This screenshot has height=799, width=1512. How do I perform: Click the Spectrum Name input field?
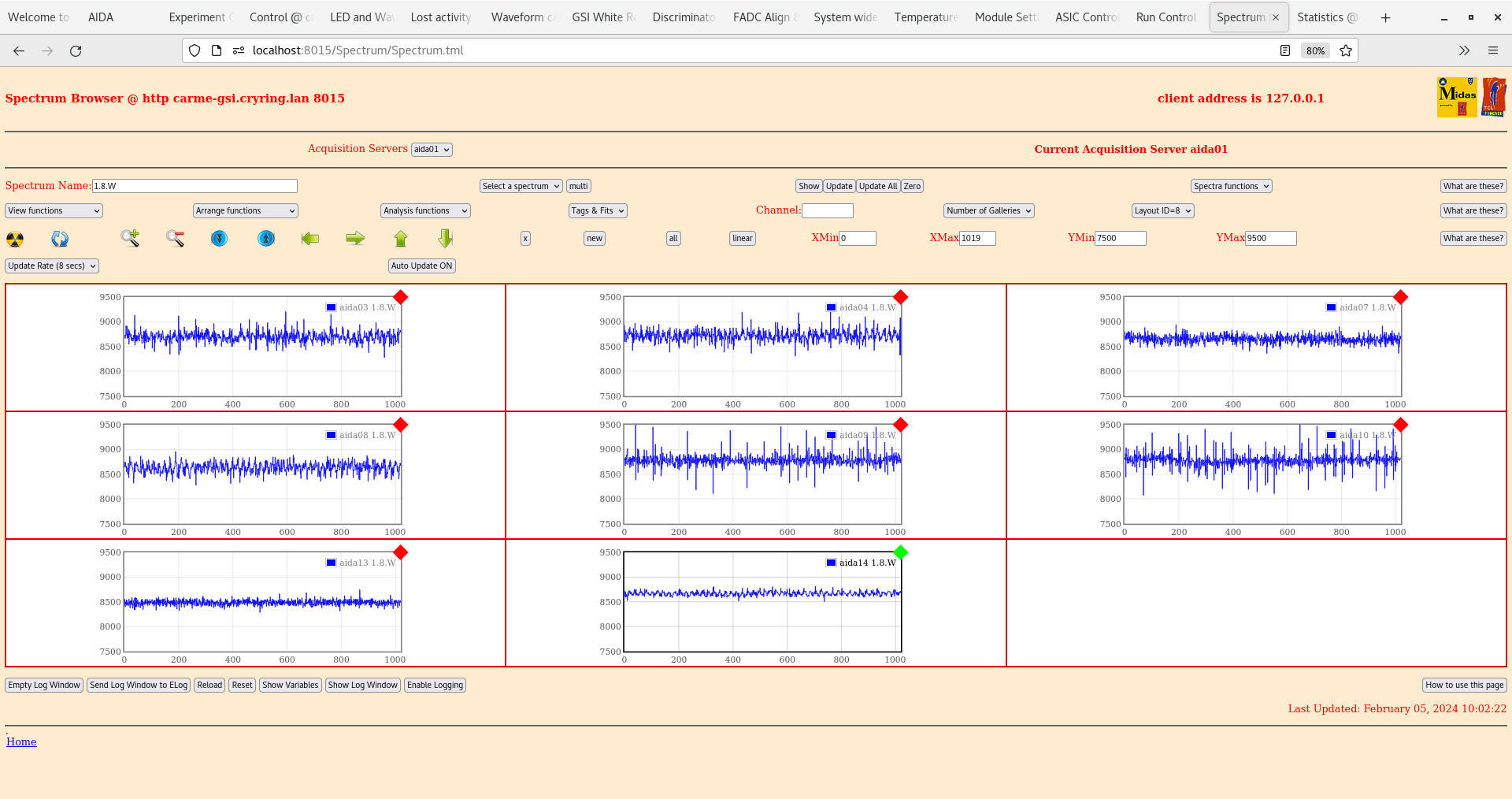pyautogui.click(x=195, y=186)
